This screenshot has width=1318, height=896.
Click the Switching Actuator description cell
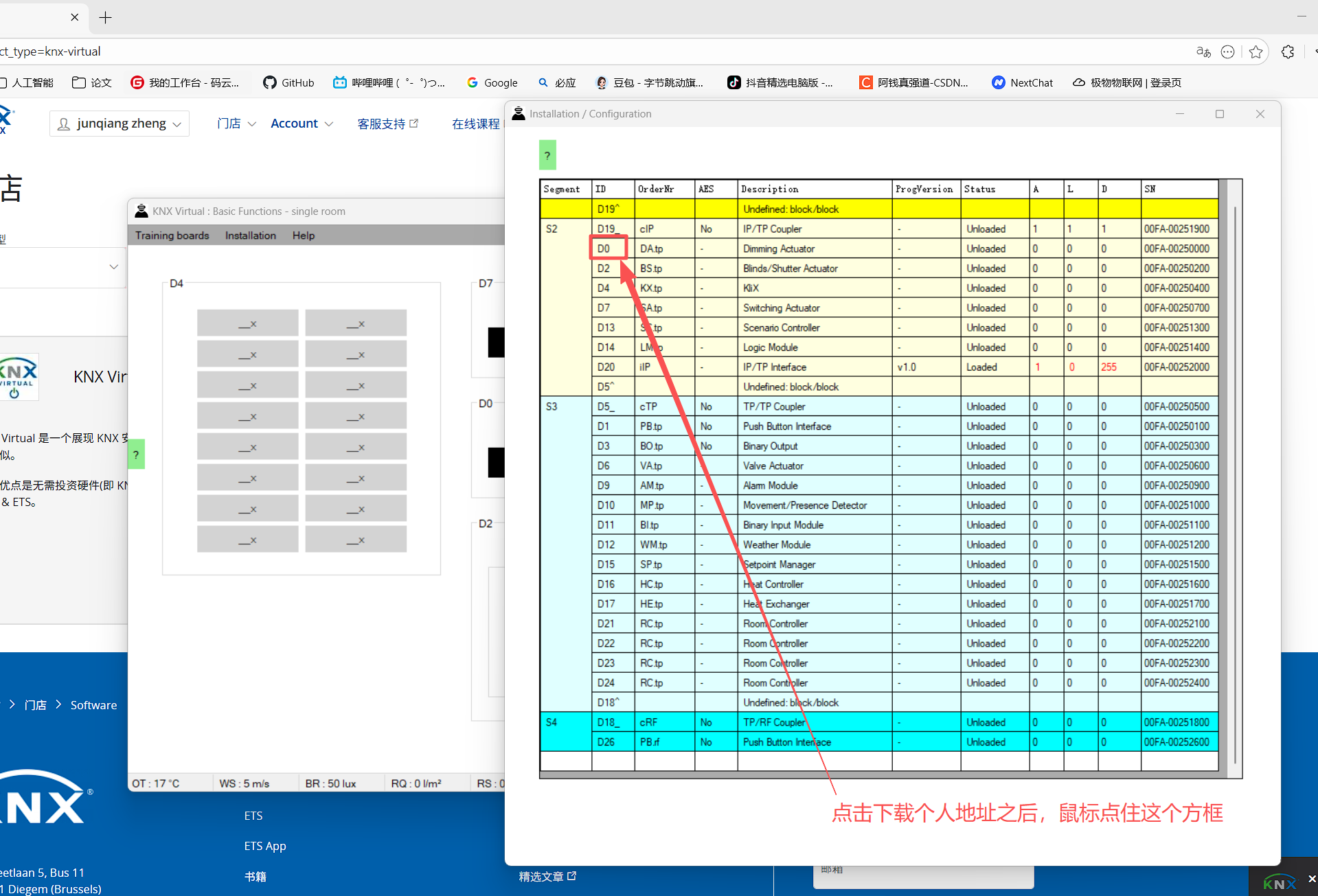point(815,308)
